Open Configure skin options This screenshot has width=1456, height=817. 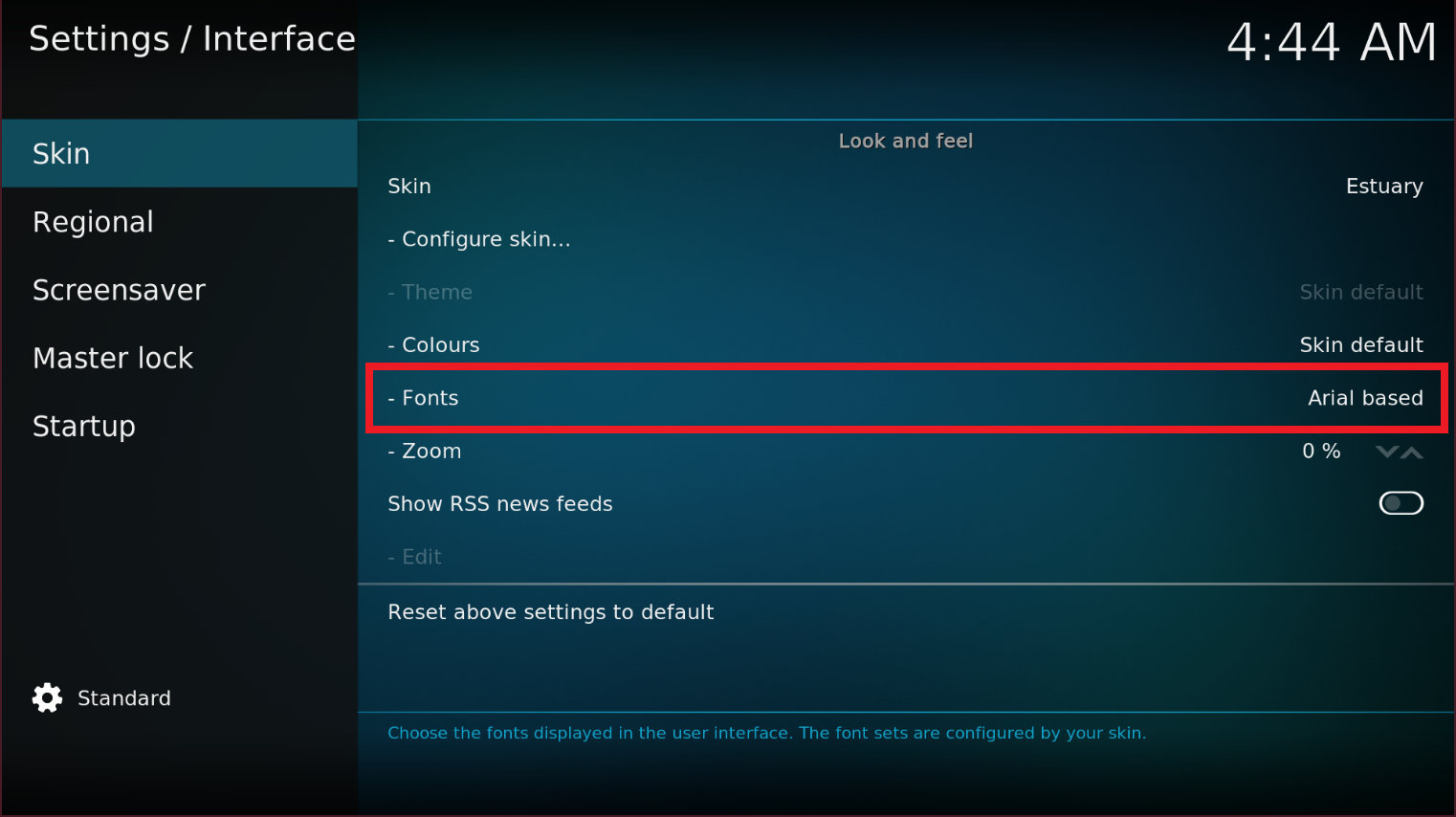905,239
